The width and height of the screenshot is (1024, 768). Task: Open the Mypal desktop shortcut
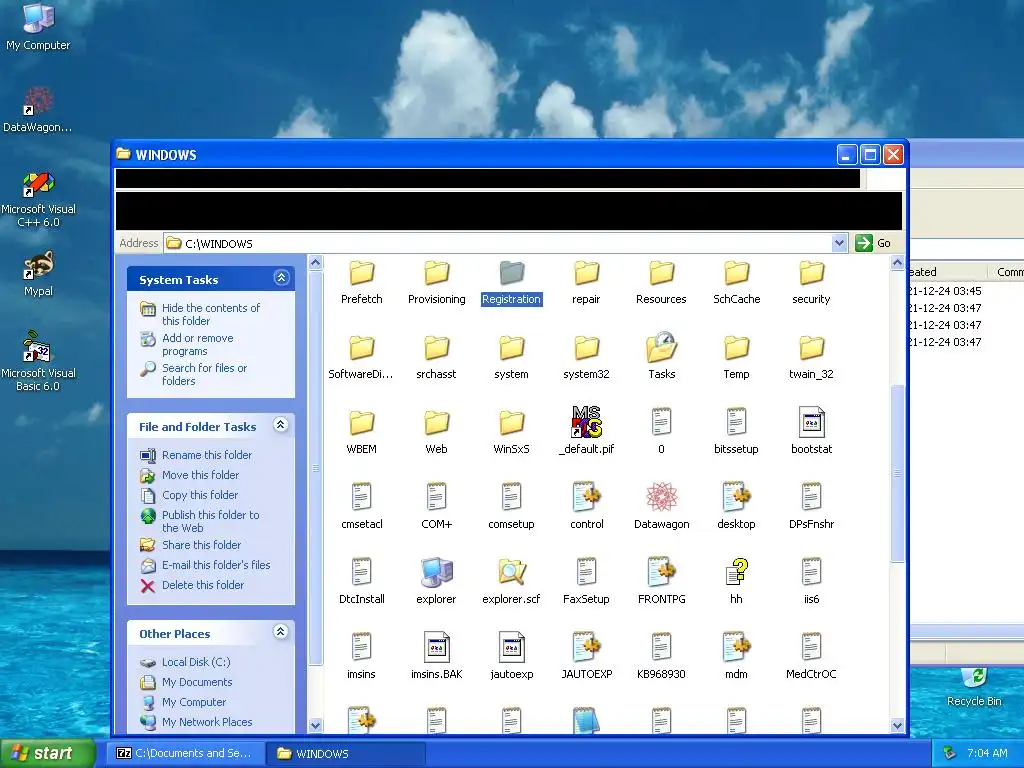pyautogui.click(x=38, y=274)
